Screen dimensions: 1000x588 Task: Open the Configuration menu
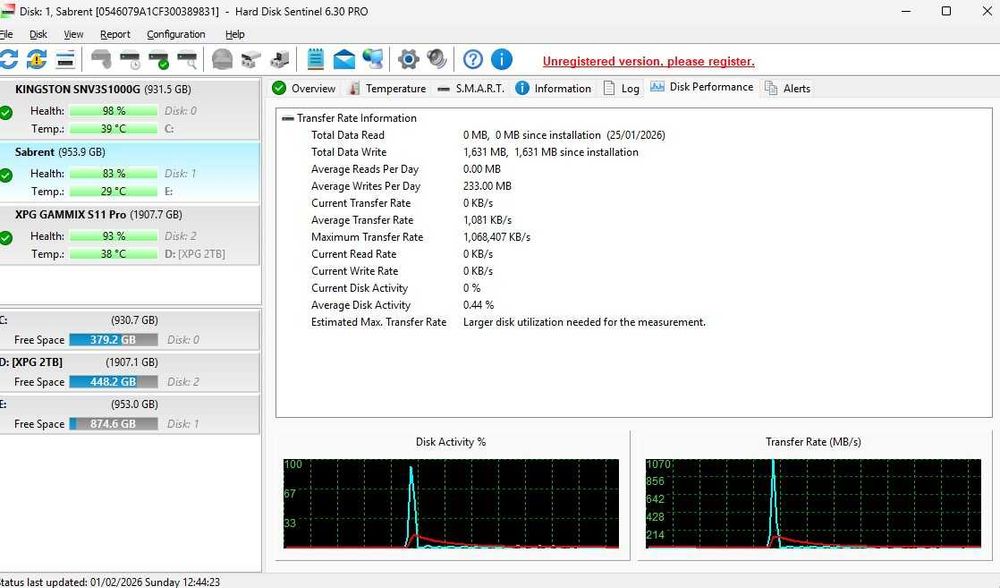[x=176, y=34]
